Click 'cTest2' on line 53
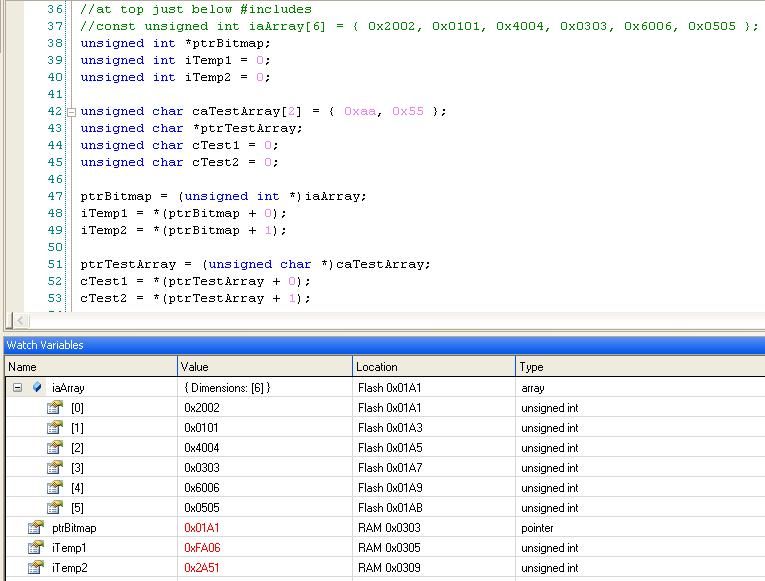The width and height of the screenshot is (765, 581). (x=104, y=299)
